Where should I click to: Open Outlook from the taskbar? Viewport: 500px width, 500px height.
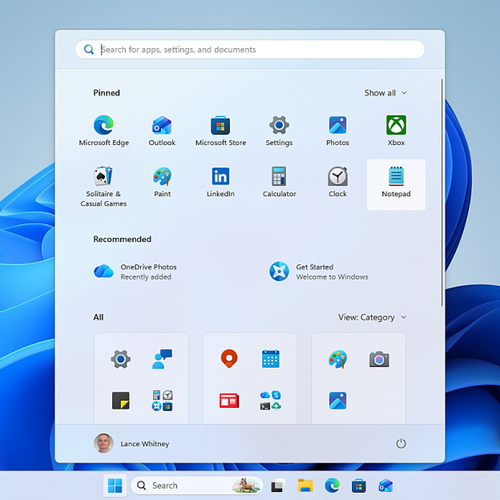[x=386, y=486]
